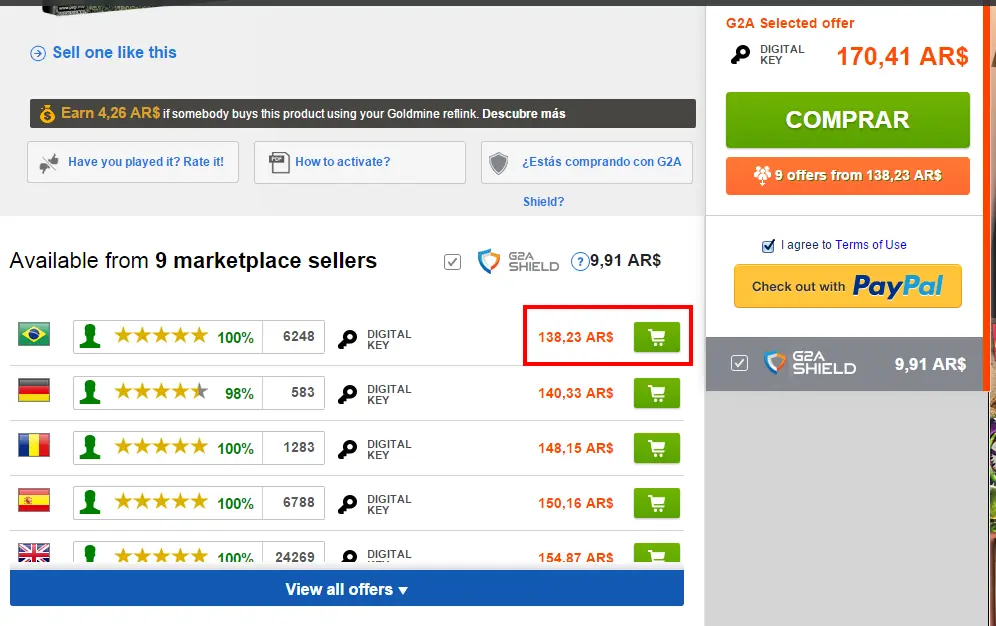Open the Terms of Use link
Viewport: 996px width, 626px height.
point(871,245)
